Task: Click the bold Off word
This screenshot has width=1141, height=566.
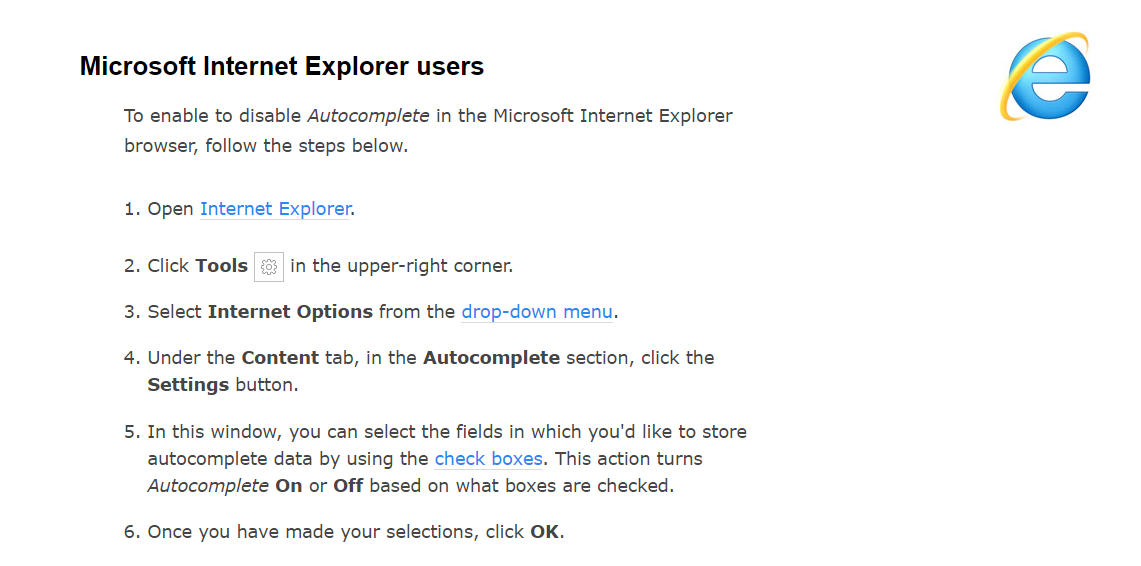Action: pos(348,486)
